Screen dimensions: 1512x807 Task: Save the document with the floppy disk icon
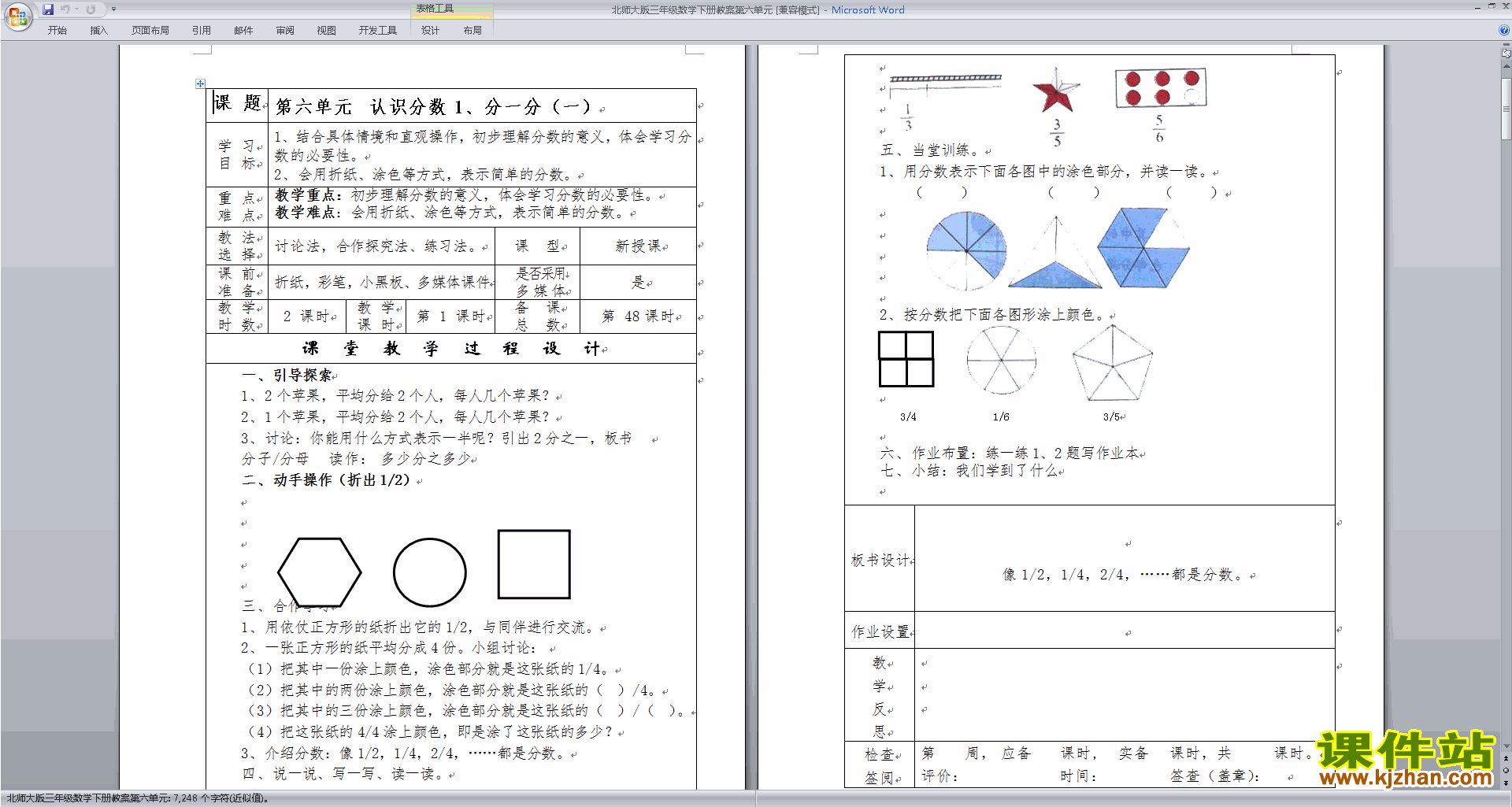pos(48,9)
